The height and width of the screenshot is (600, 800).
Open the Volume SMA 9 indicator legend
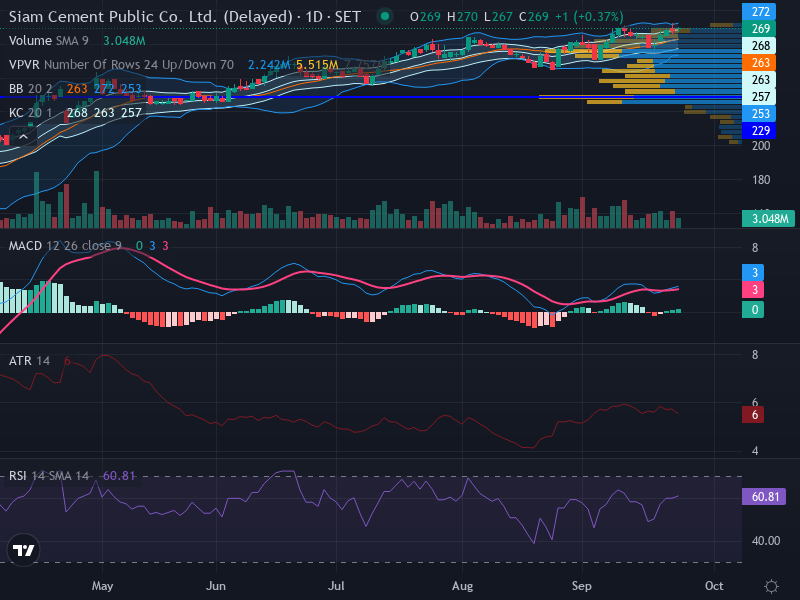pos(49,40)
